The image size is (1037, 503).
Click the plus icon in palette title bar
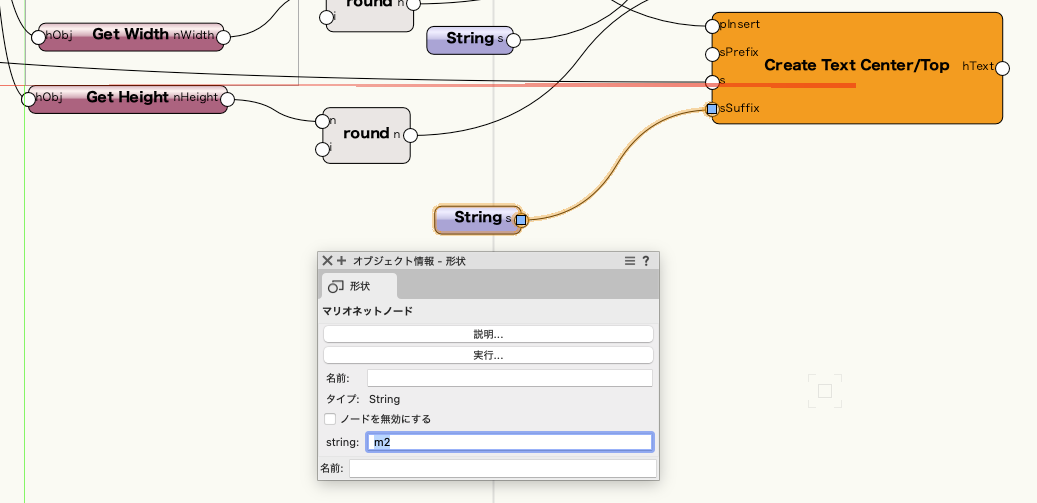(x=341, y=261)
